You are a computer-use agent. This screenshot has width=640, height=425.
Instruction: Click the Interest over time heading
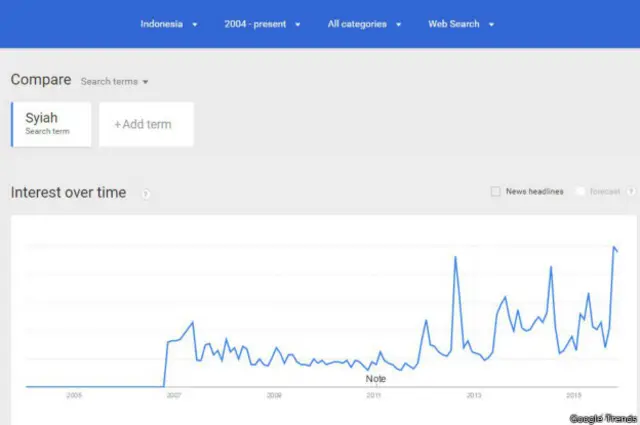(x=68, y=193)
